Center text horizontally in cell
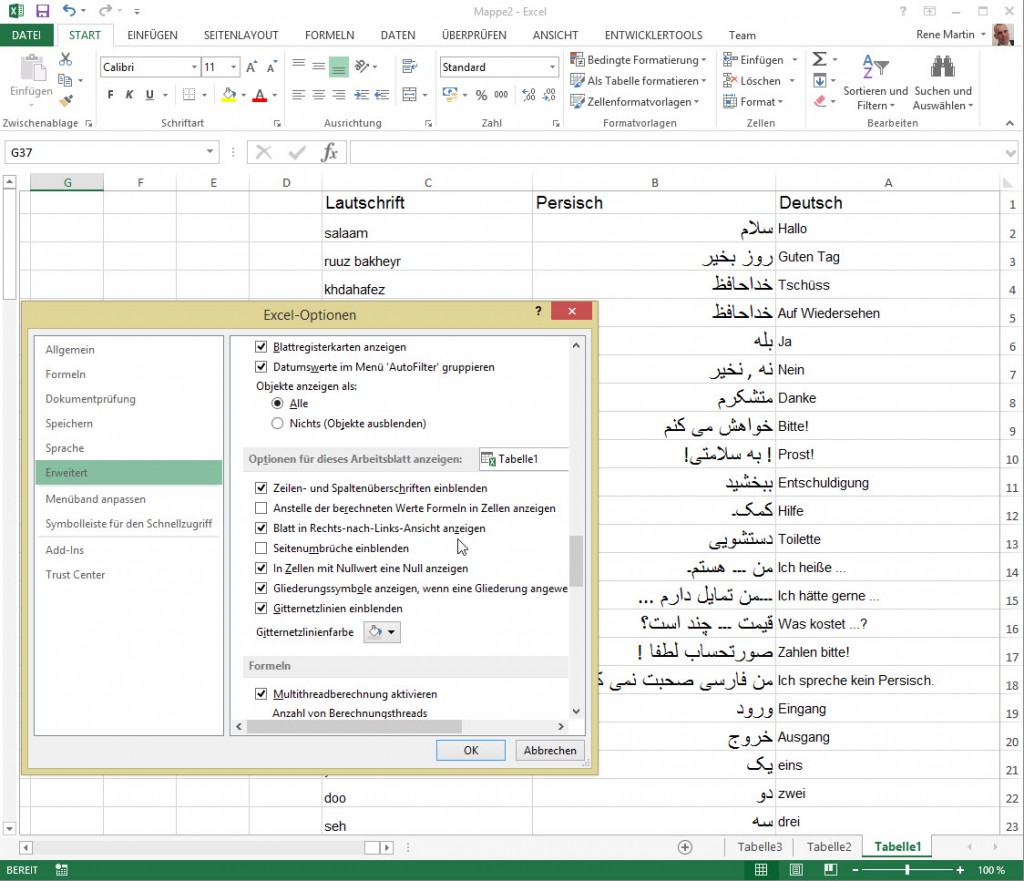The image size is (1024, 881). (319, 95)
